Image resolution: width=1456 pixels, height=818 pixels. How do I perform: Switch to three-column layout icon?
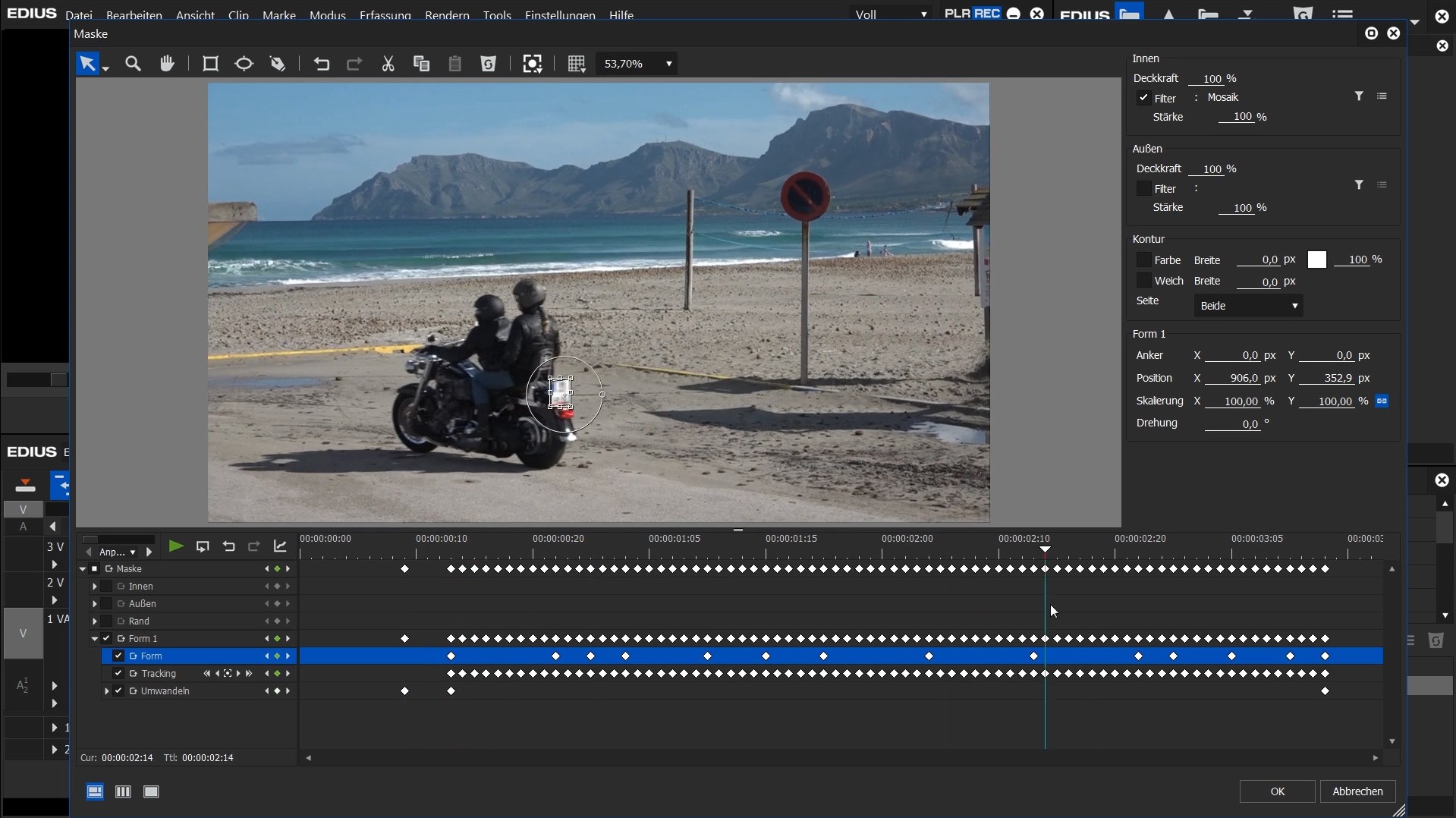coord(123,791)
